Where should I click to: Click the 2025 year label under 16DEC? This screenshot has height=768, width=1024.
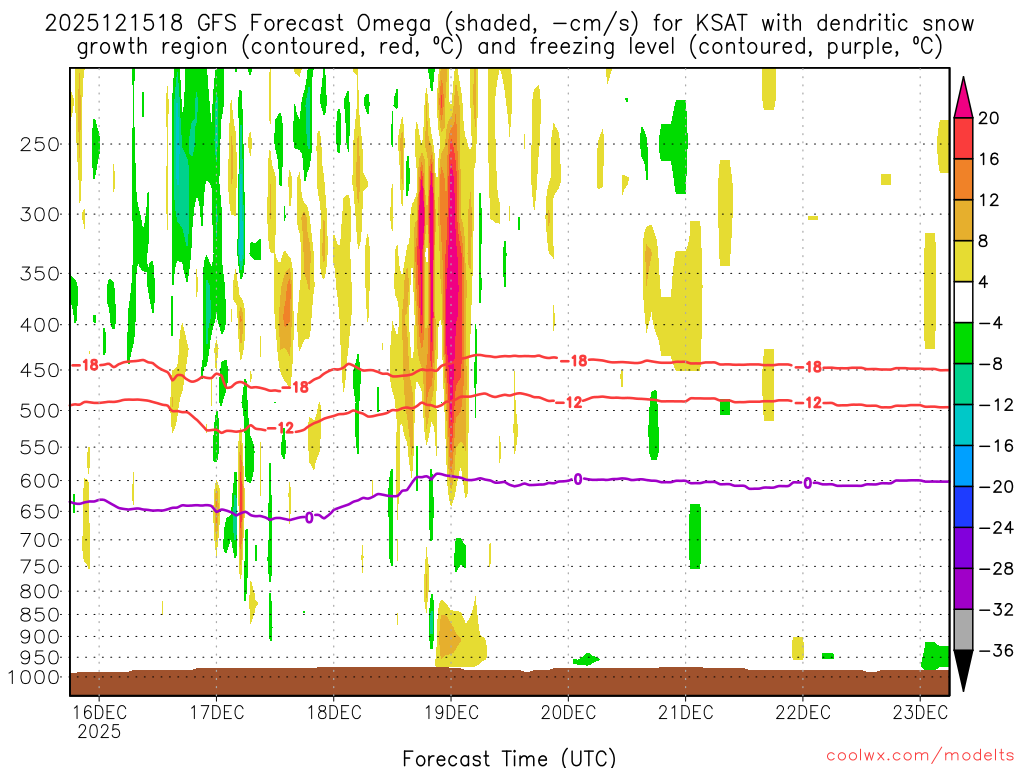point(99,731)
